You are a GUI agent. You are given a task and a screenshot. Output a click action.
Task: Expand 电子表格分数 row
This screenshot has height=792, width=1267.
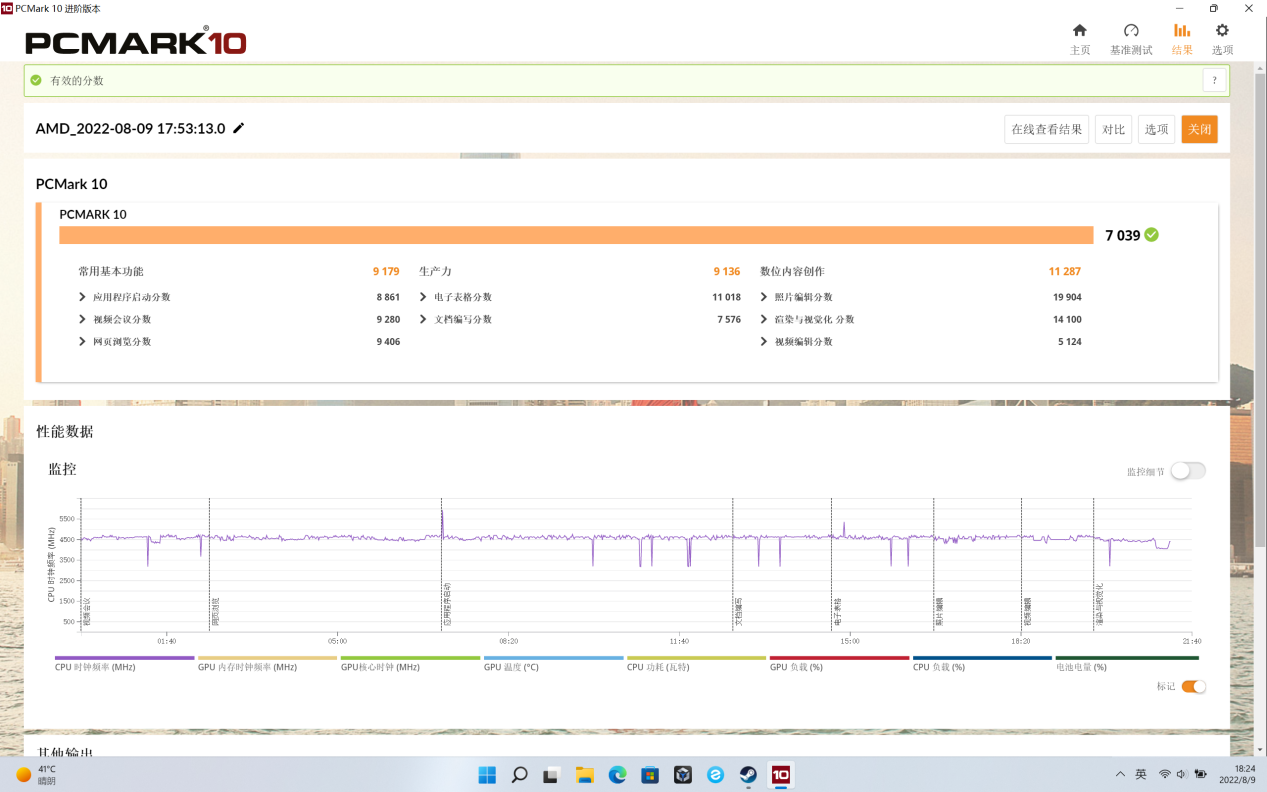(424, 297)
